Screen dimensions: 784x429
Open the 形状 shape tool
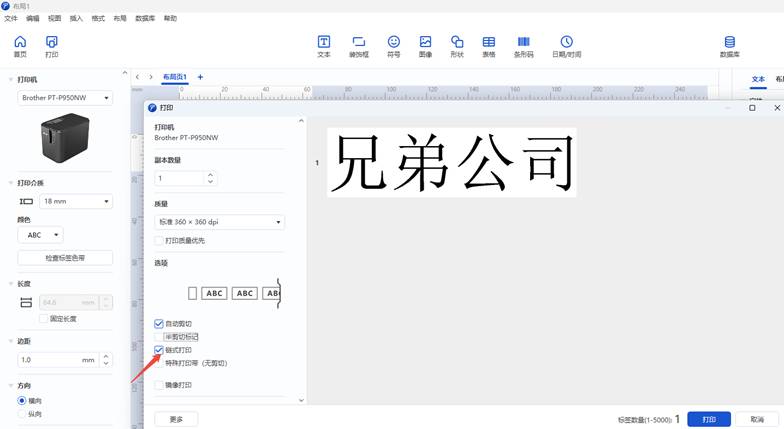(x=457, y=46)
